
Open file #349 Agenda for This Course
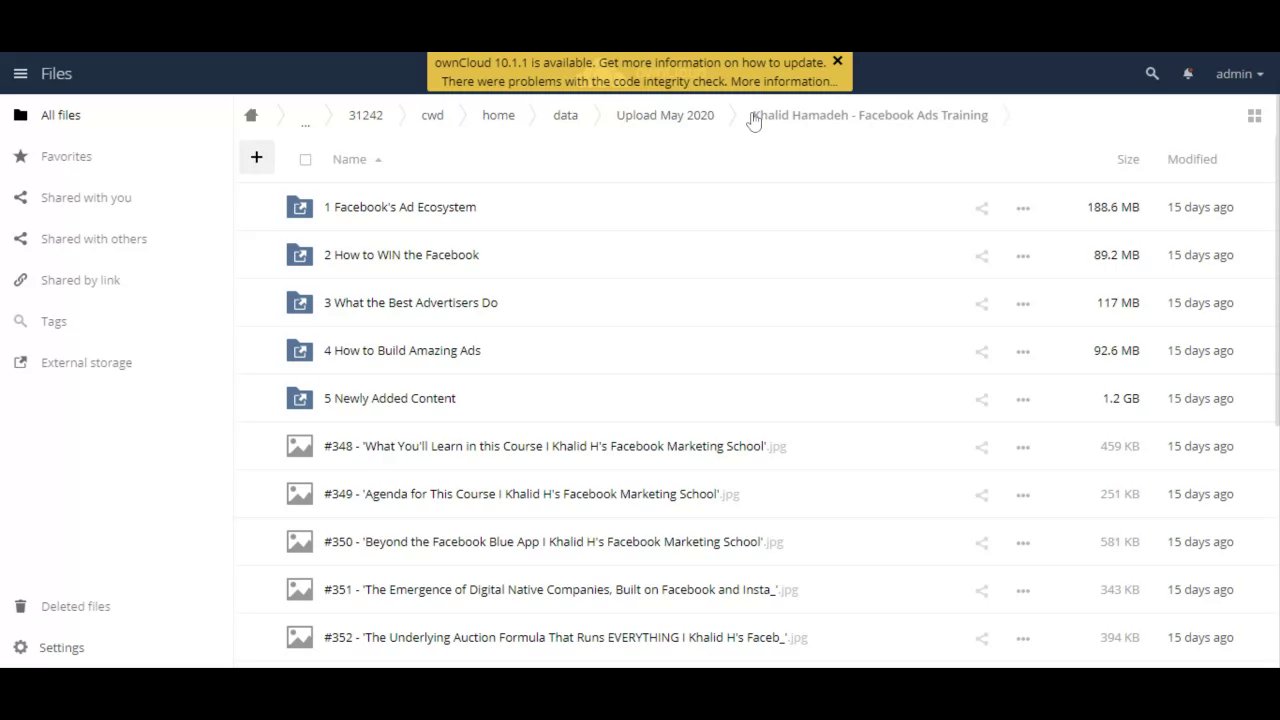click(532, 494)
